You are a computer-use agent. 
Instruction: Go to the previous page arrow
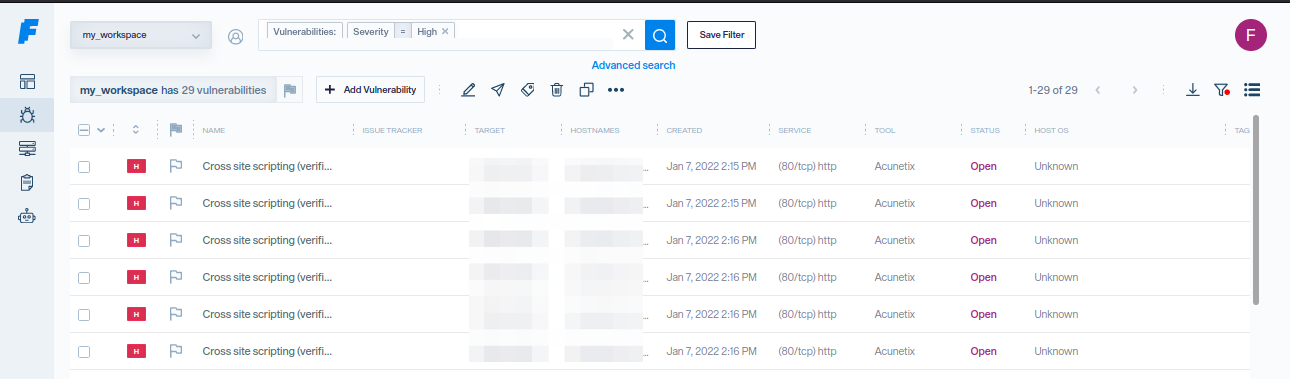[x=1098, y=90]
